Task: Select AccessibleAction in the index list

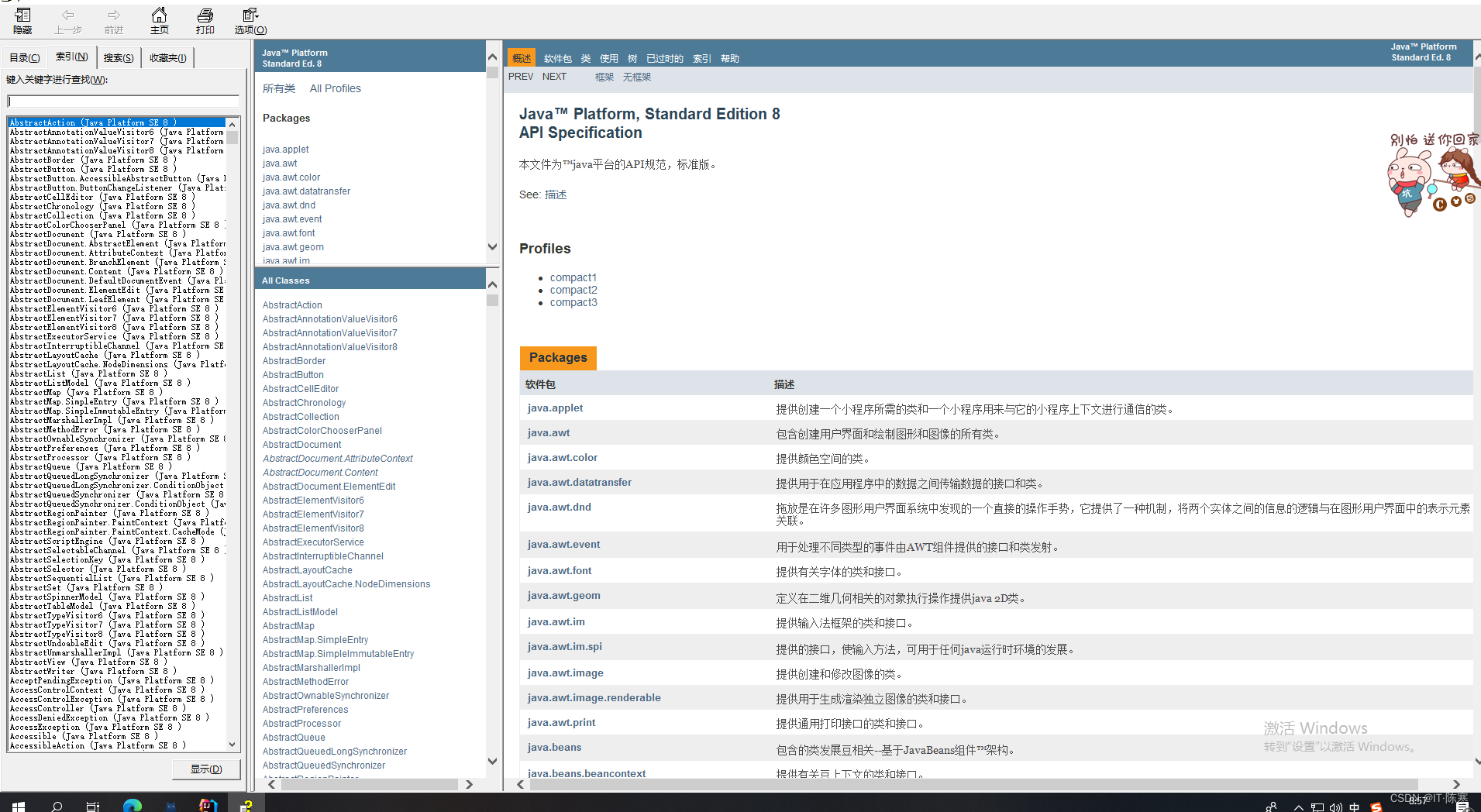Action: click(97, 745)
